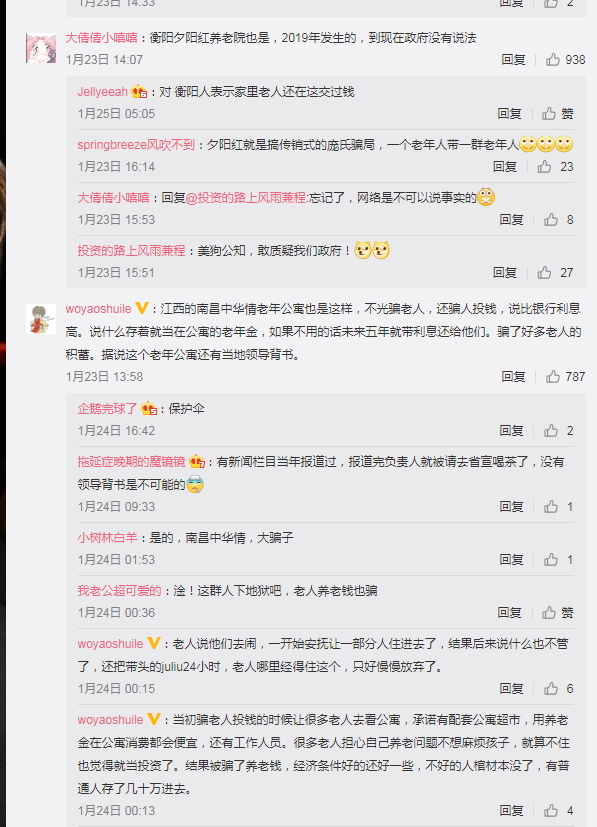
Task: Click the Jellyeeah username
Action: click(x=102, y=92)
